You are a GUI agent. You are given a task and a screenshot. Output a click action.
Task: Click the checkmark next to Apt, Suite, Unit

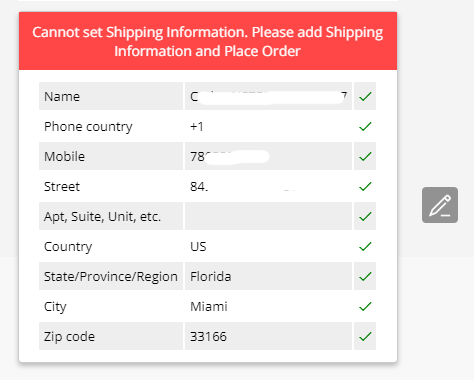(365, 216)
